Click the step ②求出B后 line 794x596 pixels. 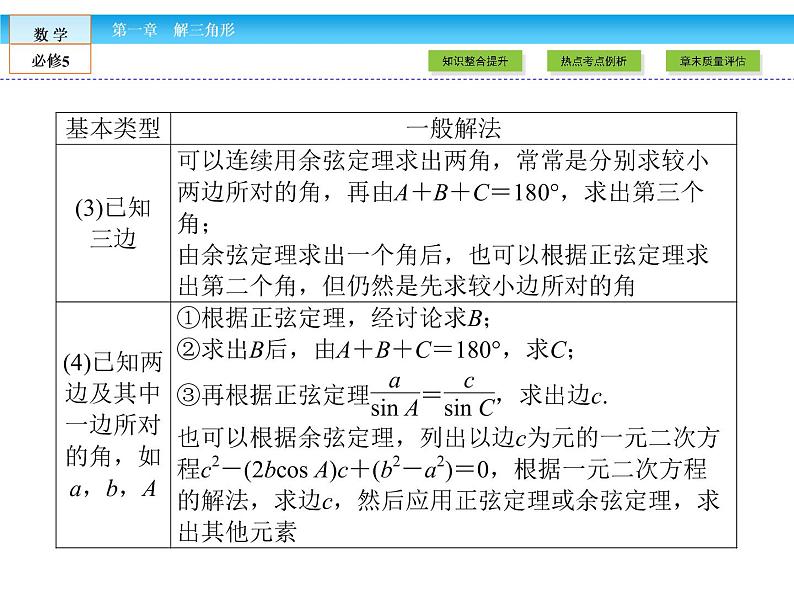tap(375, 349)
